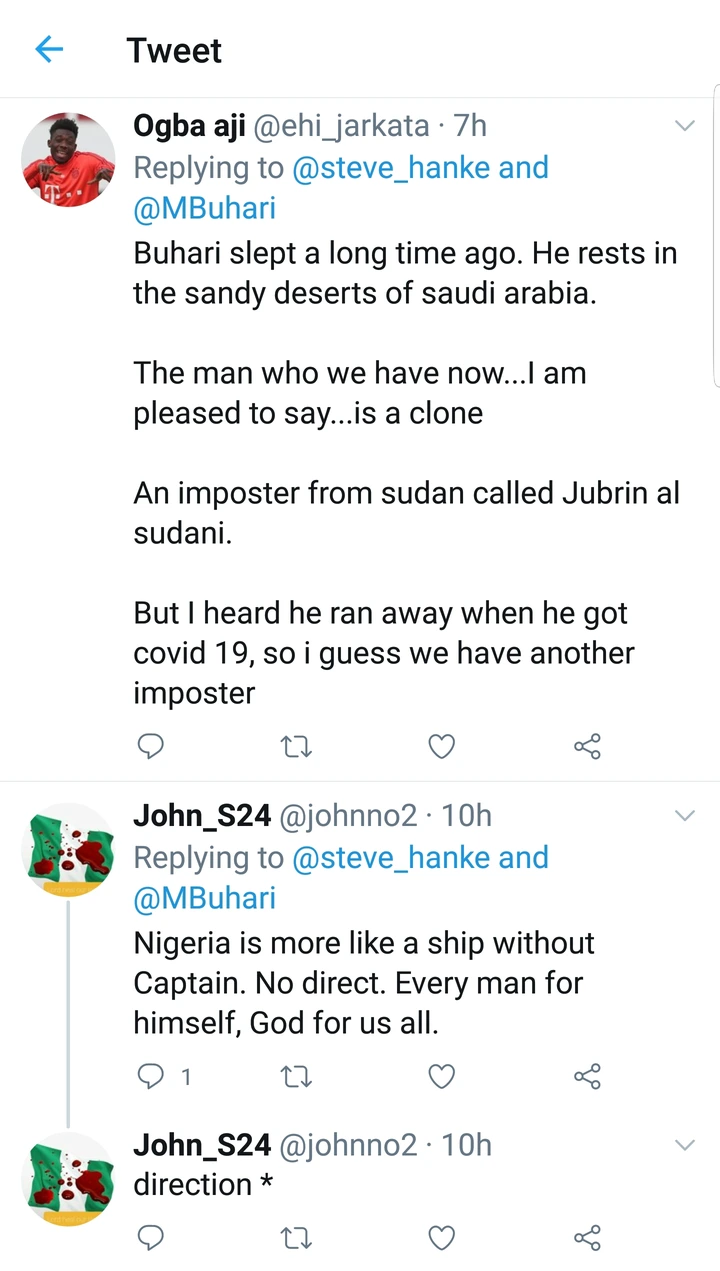
Task: Tap the back arrow beside Tweet
Action: point(49,50)
